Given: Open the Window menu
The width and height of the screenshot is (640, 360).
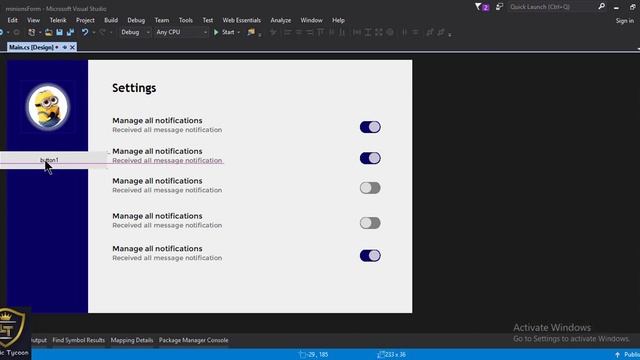Looking at the screenshot, I should click(x=311, y=20).
